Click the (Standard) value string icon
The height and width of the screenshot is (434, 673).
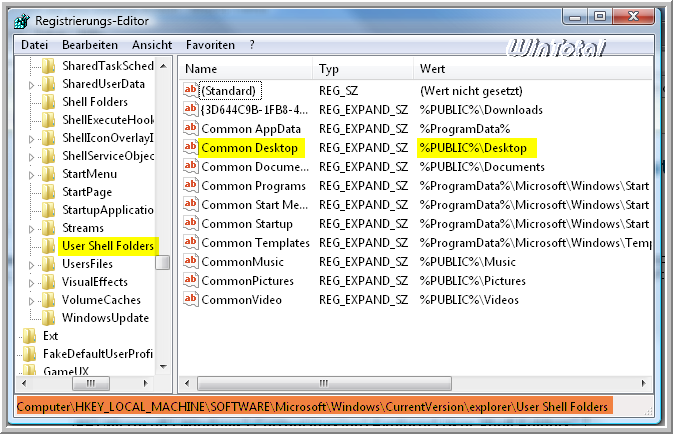191,90
